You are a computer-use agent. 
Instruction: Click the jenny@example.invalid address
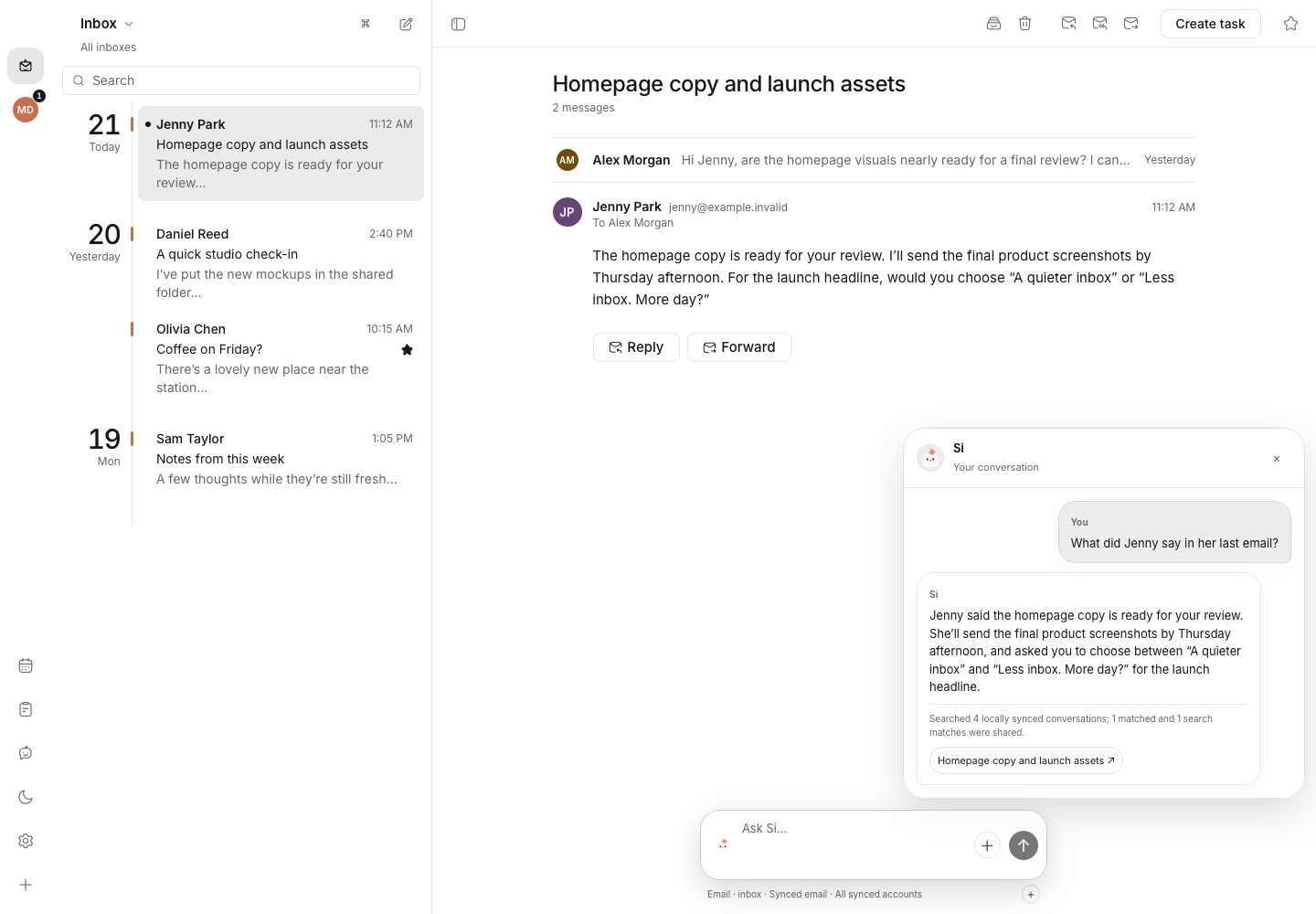coord(728,207)
